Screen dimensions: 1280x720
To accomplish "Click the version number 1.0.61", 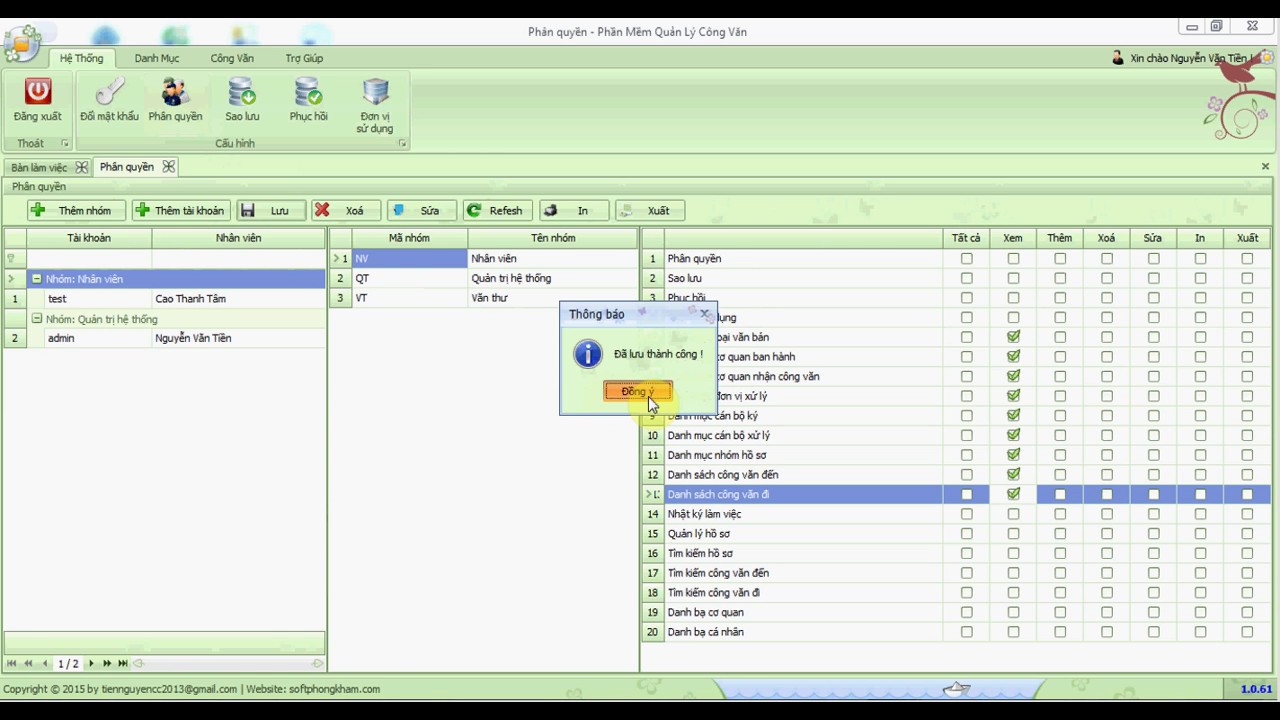I will (1256, 689).
